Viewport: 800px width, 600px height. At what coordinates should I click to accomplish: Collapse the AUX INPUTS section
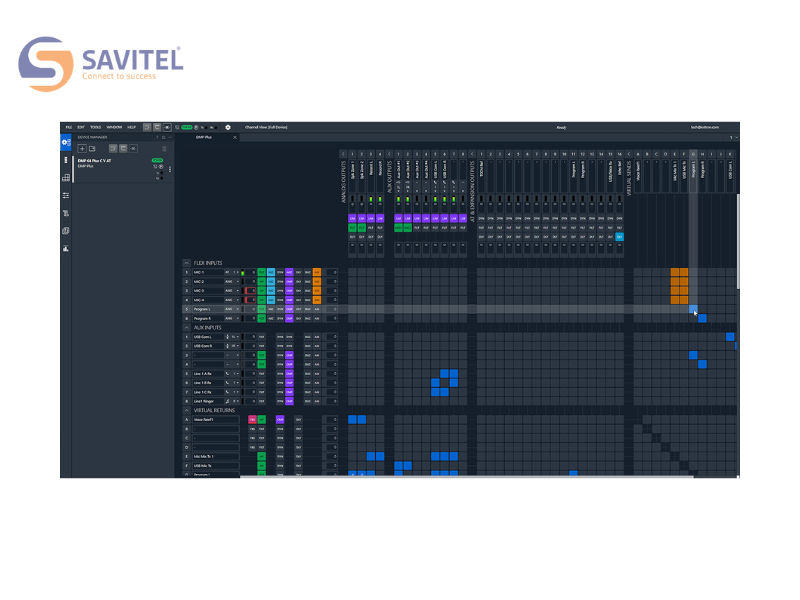[x=187, y=328]
